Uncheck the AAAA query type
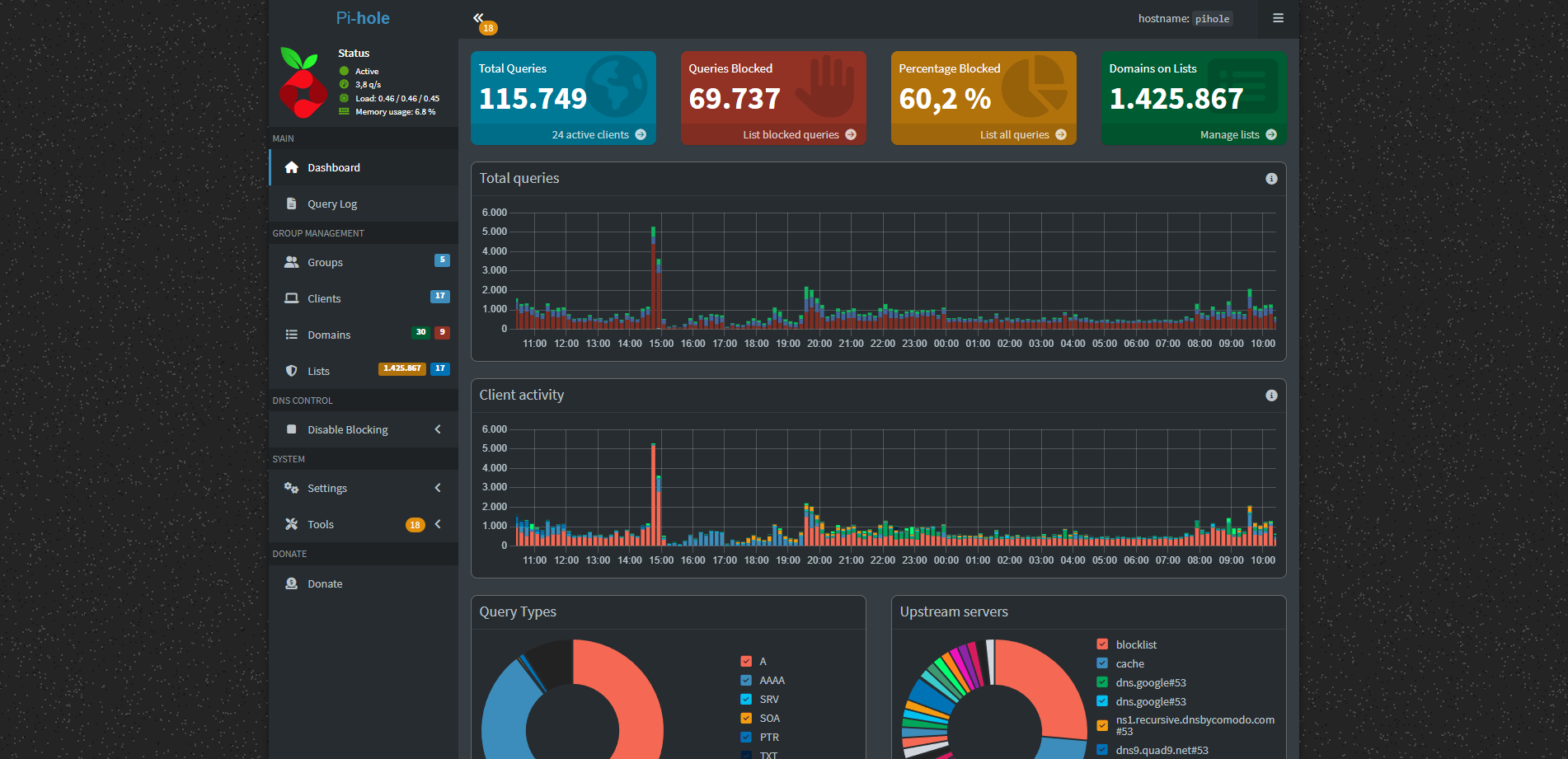 (746, 680)
